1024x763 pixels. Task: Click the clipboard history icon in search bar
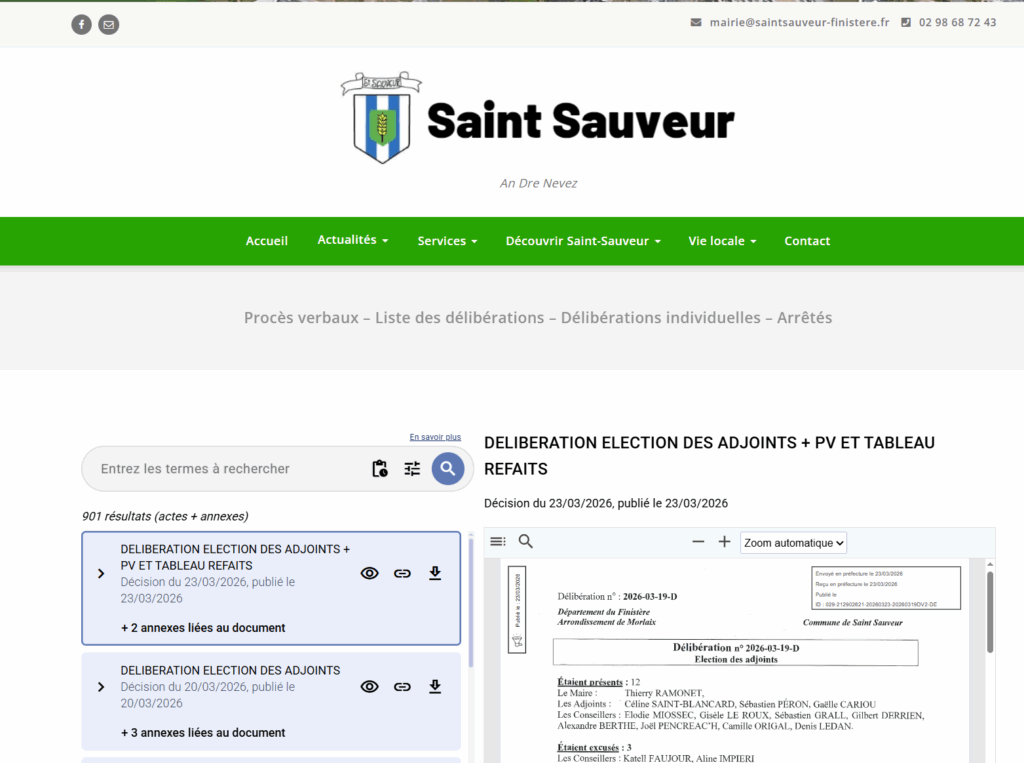coord(379,468)
